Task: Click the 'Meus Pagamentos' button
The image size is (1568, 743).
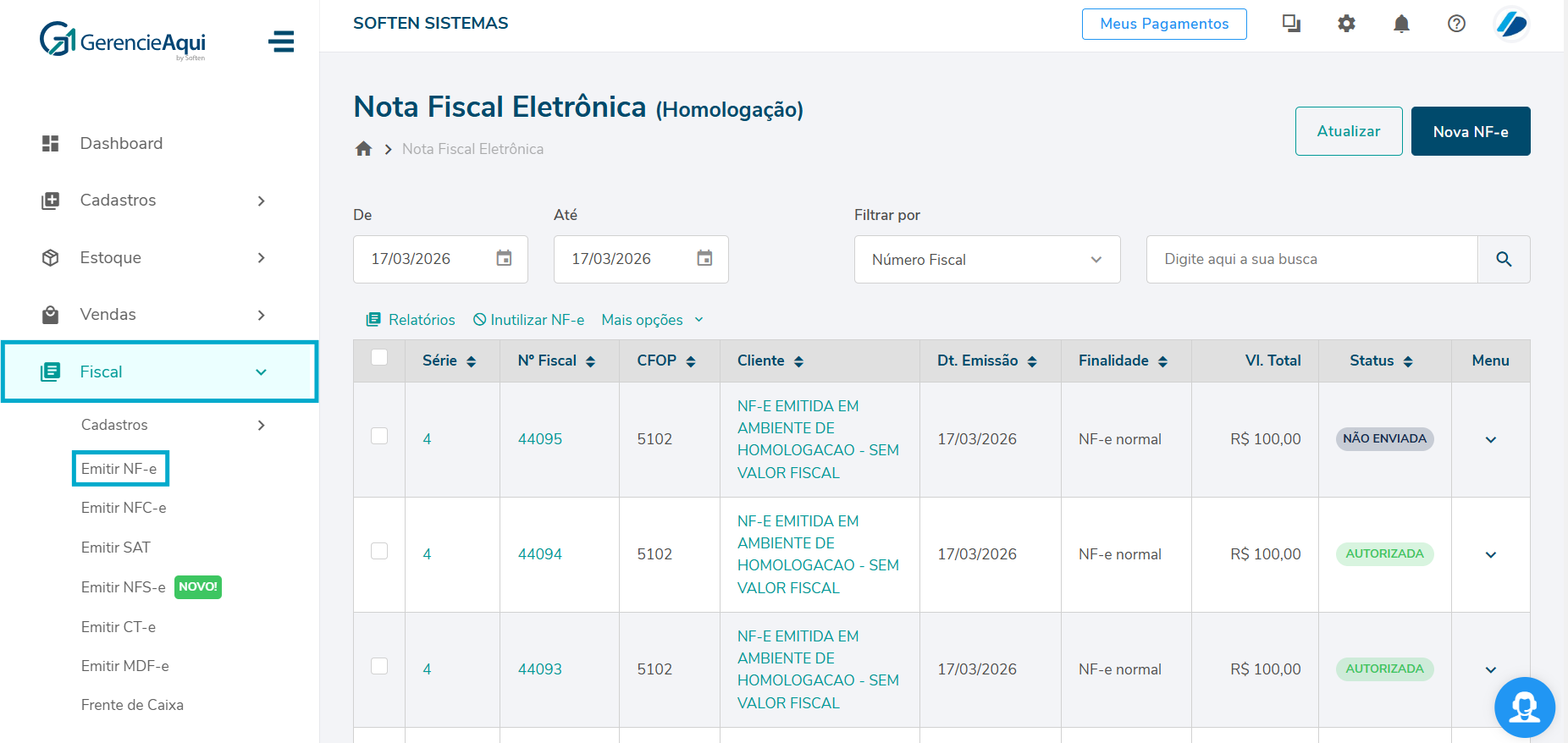Action: (1163, 24)
